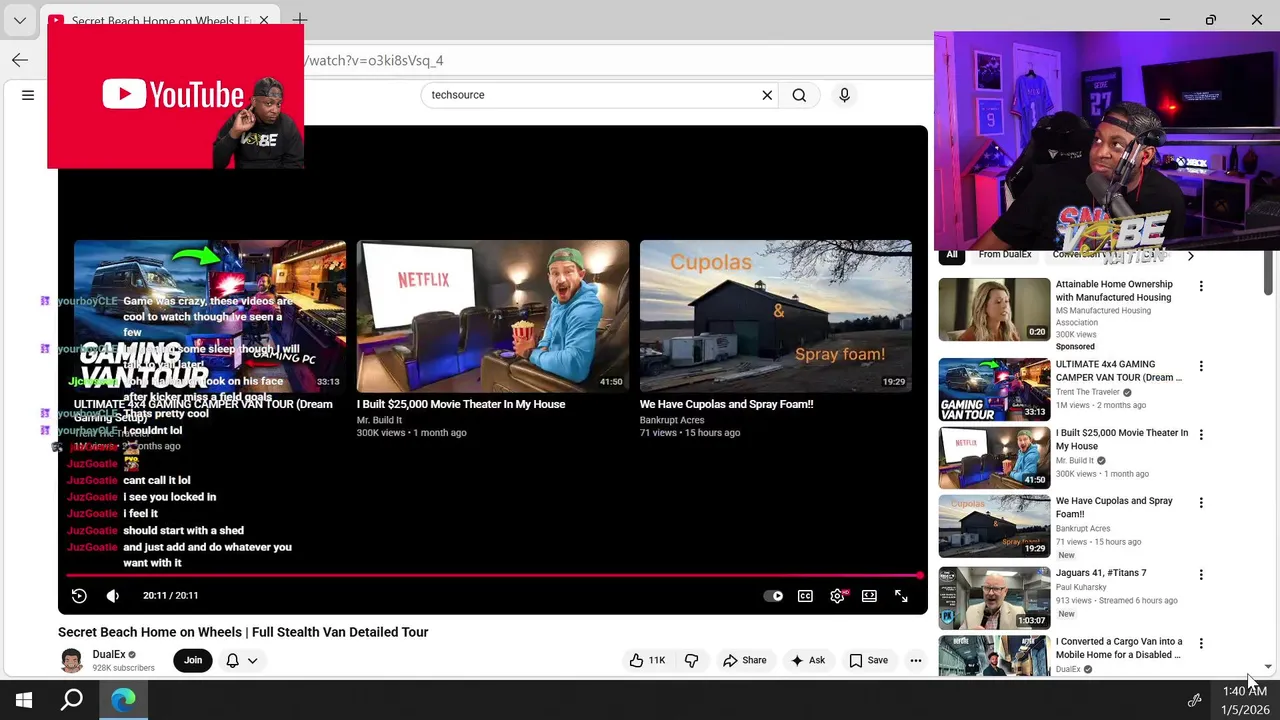The height and width of the screenshot is (720, 1280).
Task: Dislike the video with thumbs-down
Action: 691,660
